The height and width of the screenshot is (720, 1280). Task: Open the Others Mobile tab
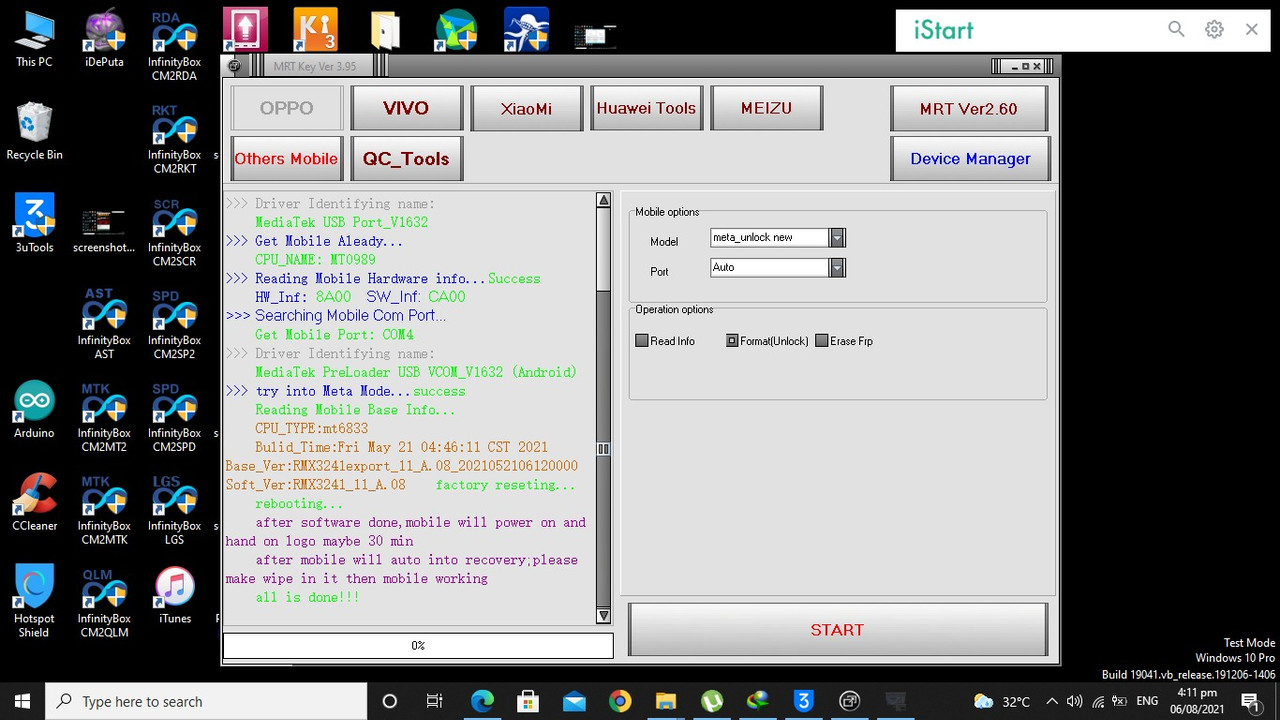[287, 158]
